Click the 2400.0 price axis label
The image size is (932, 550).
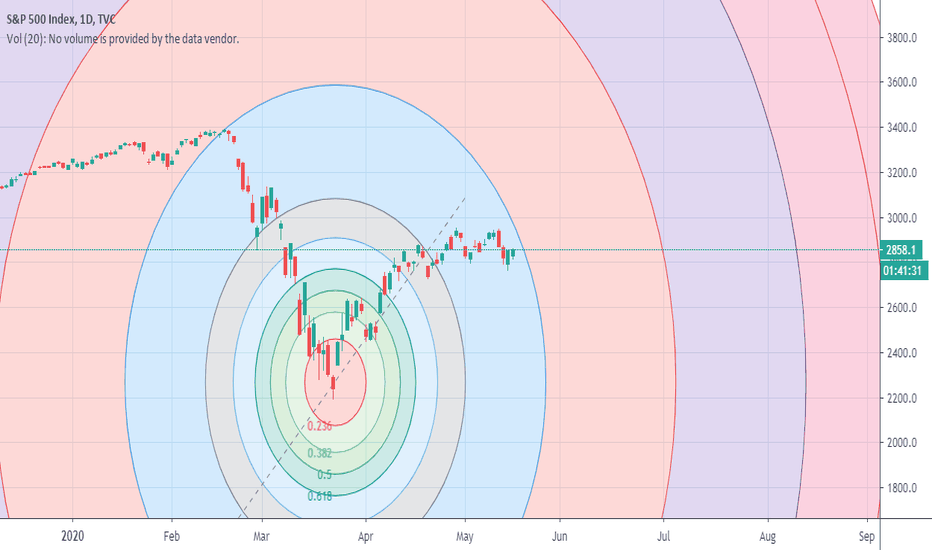pyautogui.click(x=902, y=353)
